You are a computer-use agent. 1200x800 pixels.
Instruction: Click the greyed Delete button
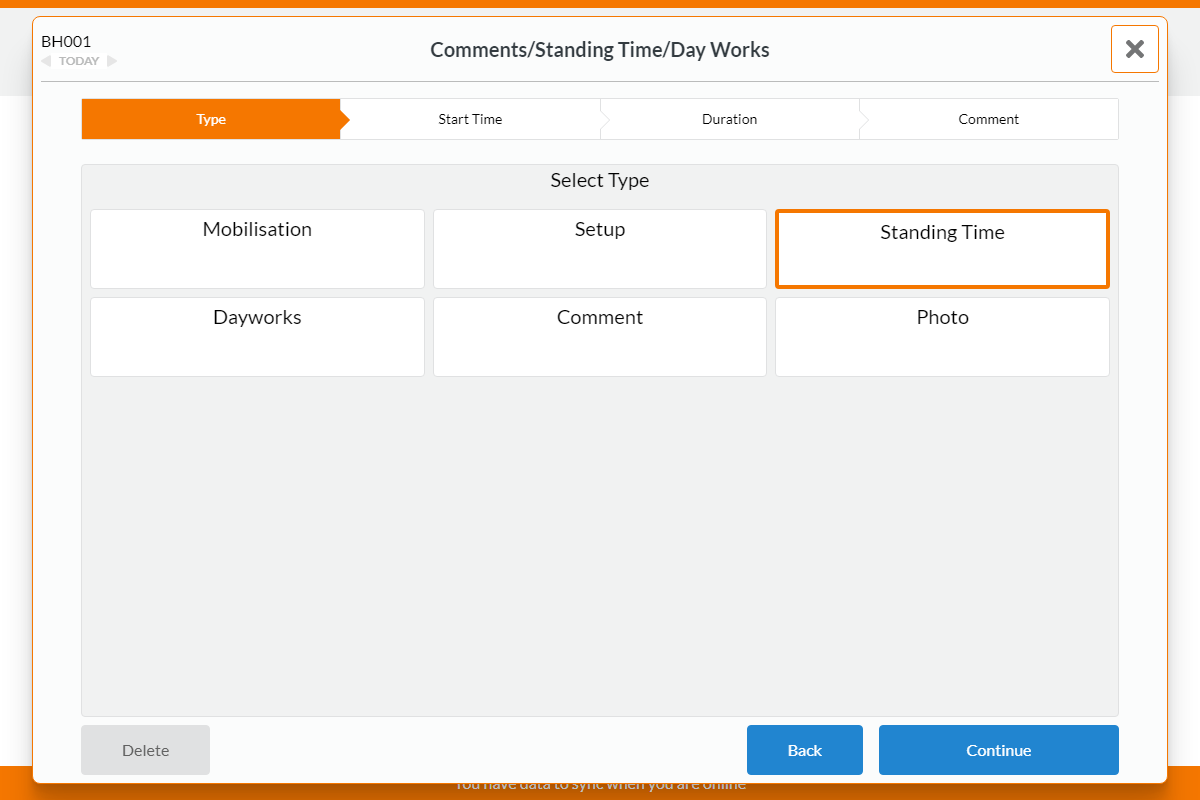[146, 750]
